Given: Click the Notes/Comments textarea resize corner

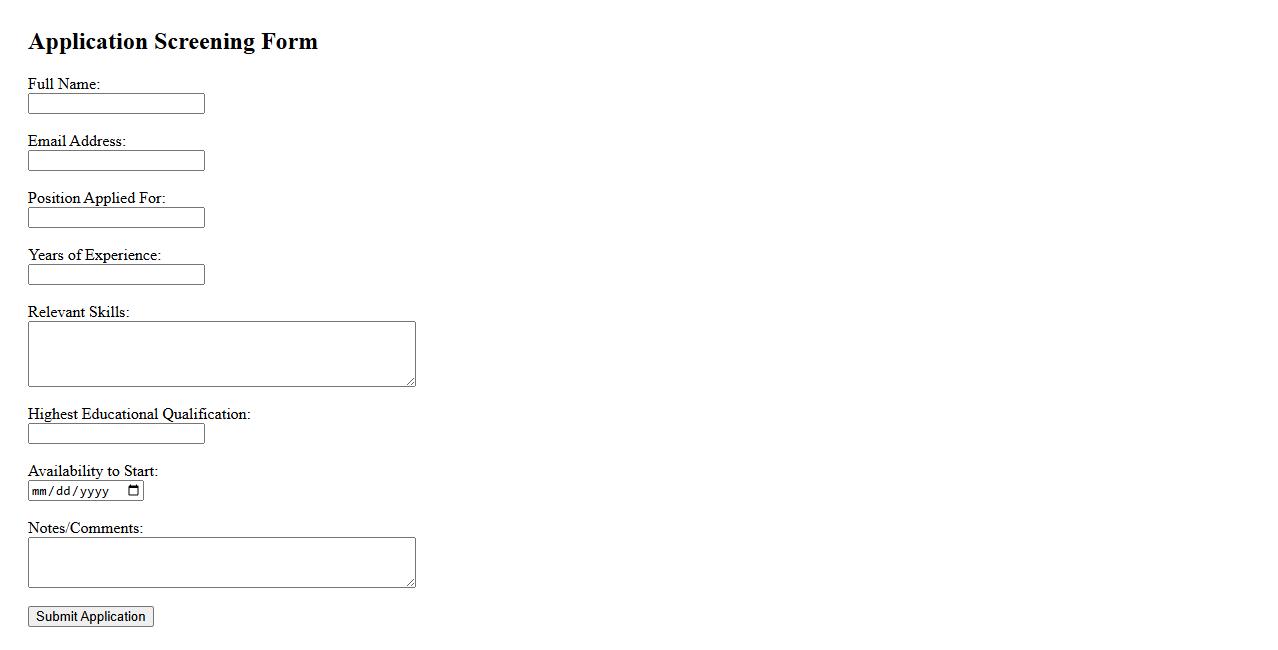Looking at the screenshot, I should pos(410,582).
